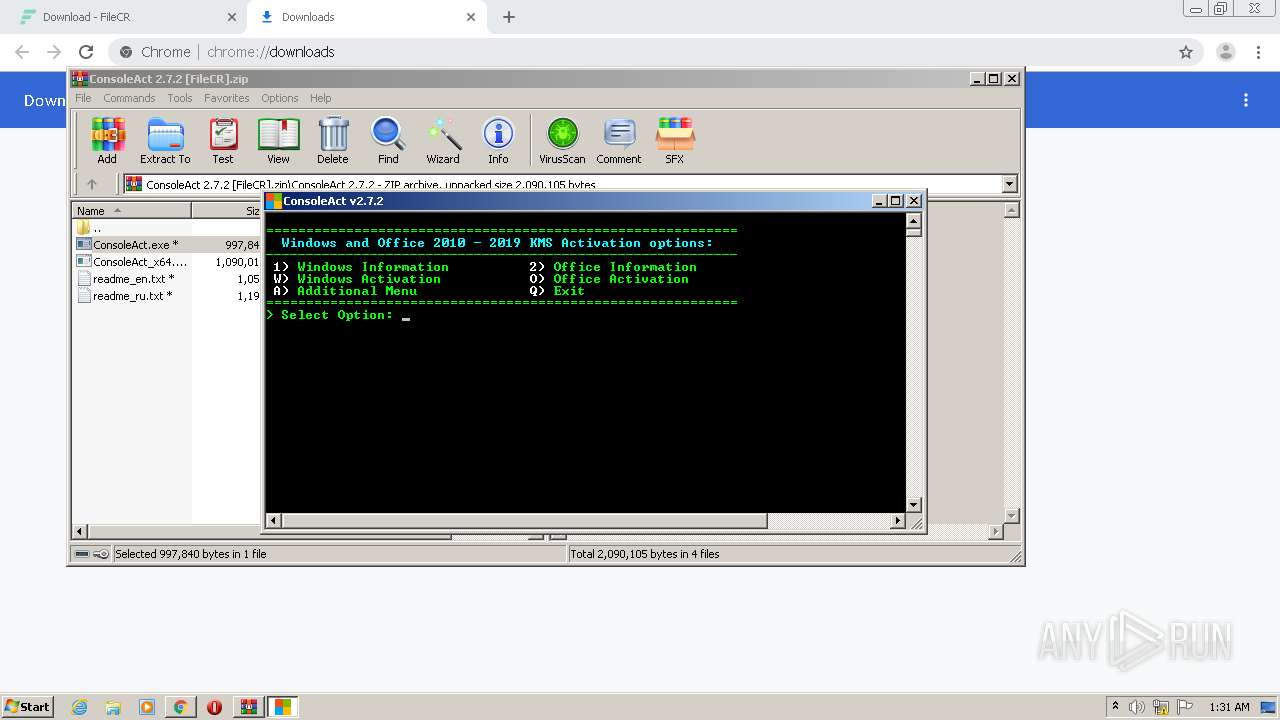Click the volume speaker tray icon

[1137, 707]
